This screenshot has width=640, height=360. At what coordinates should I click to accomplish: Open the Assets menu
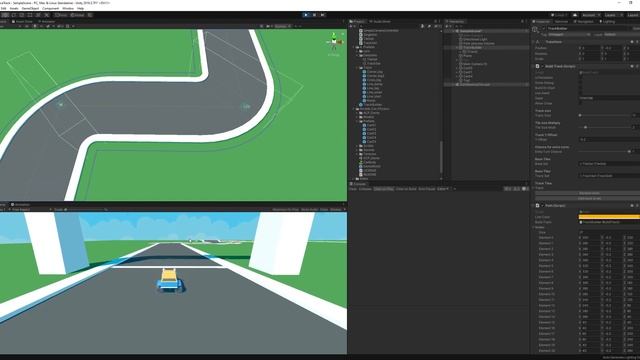(x=14, y=8)
